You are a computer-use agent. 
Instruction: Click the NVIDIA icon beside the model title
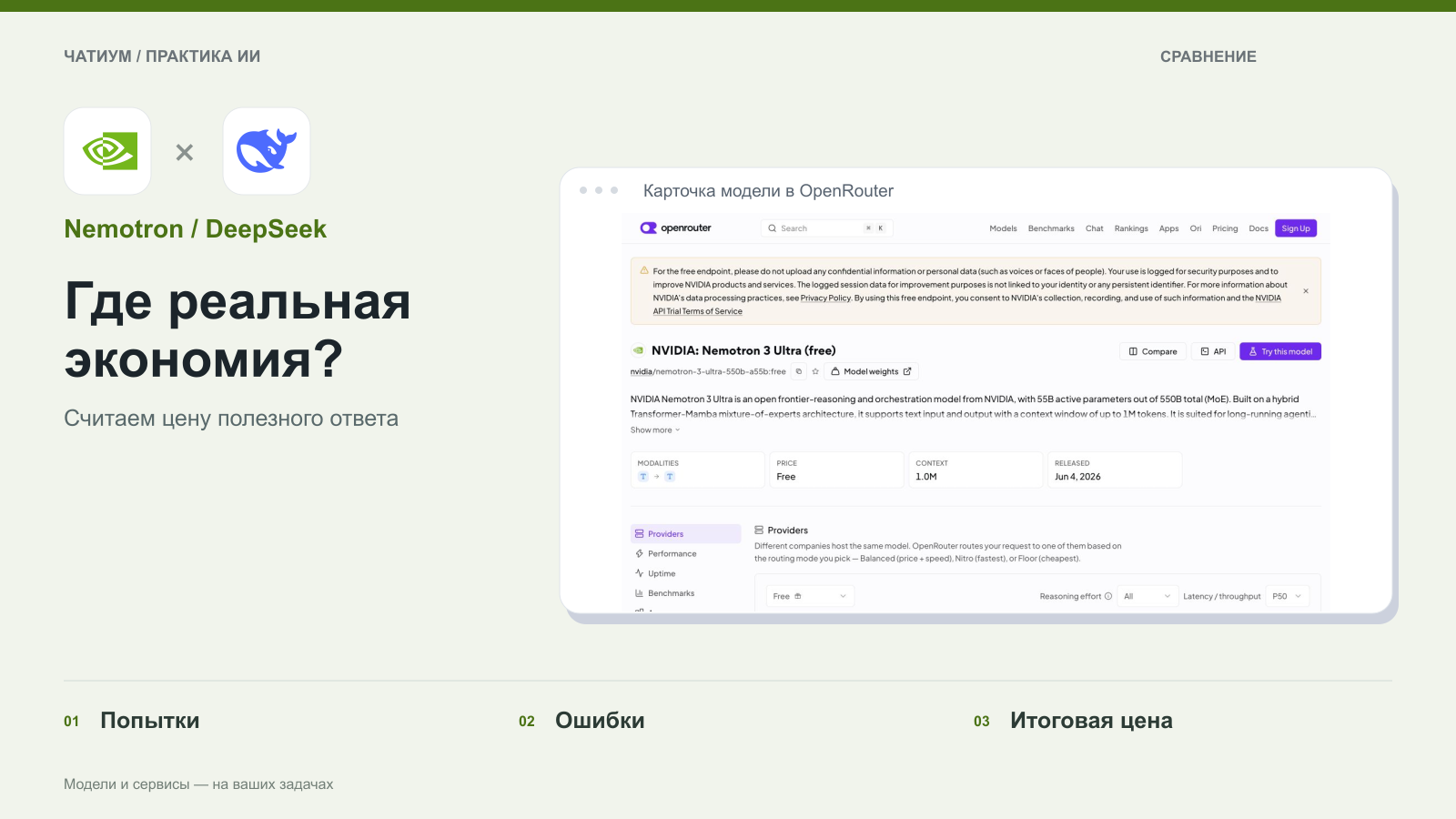(x=638, y=350)
